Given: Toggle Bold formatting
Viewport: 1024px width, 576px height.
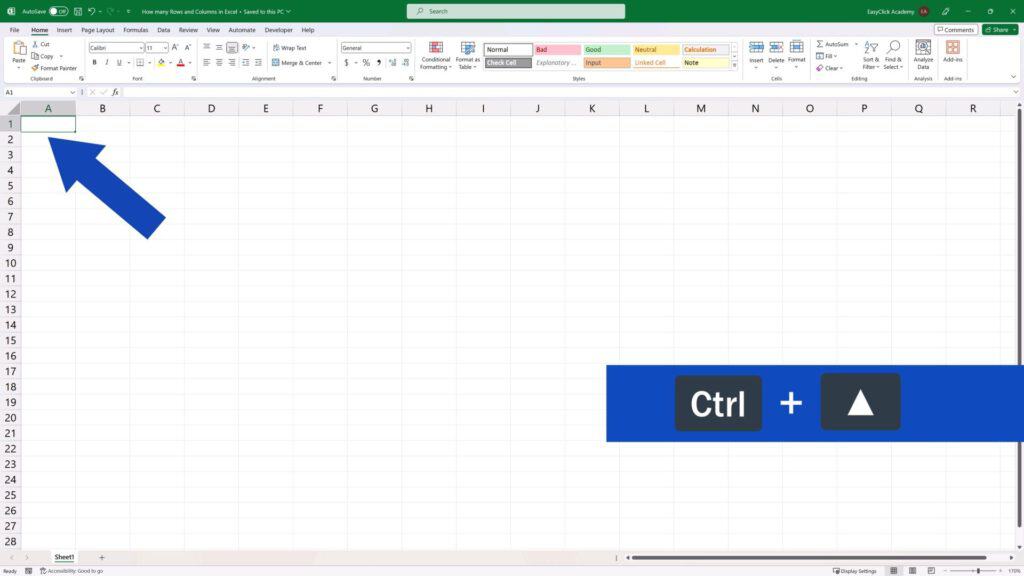Looking at the screenshot, I should click(95, 63).
